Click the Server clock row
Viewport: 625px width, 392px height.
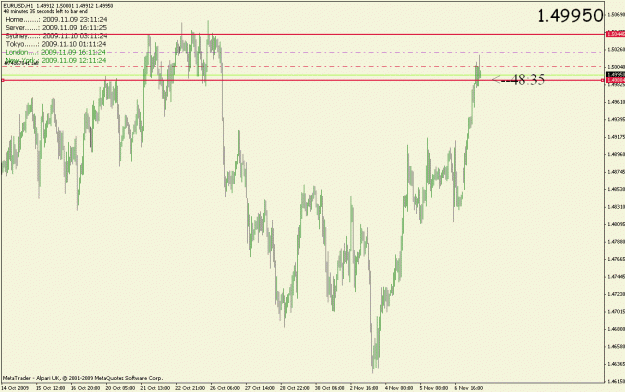pyautogui.click(x=56, y=28)
